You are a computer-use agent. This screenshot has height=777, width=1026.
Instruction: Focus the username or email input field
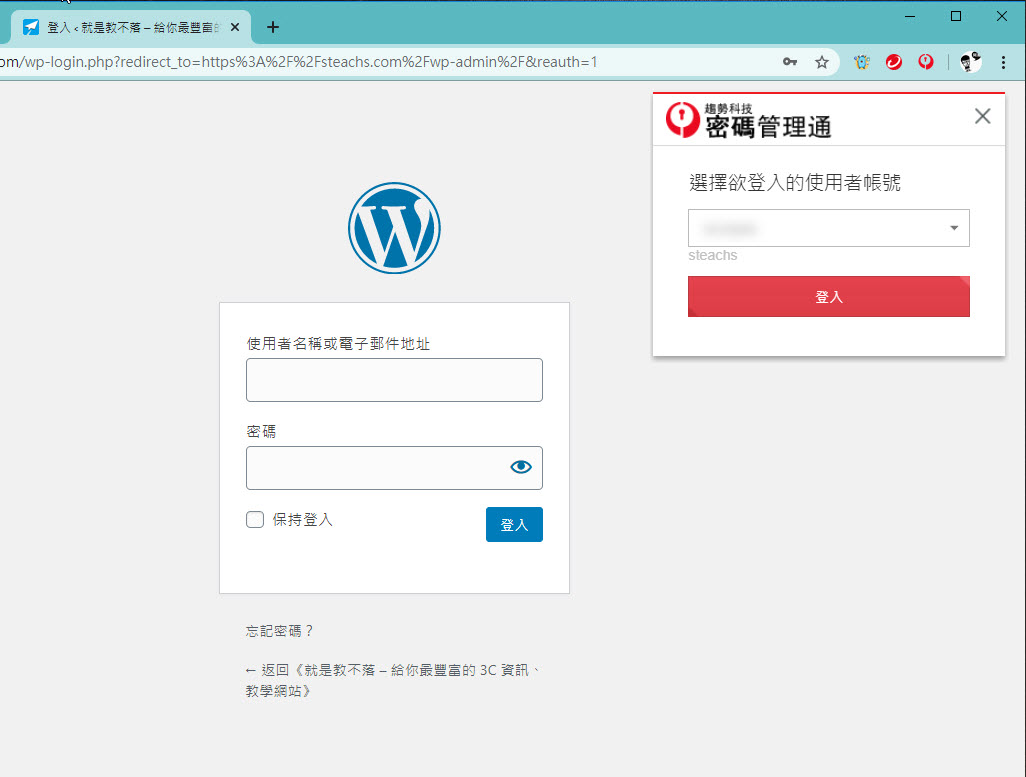click(394, 380)
